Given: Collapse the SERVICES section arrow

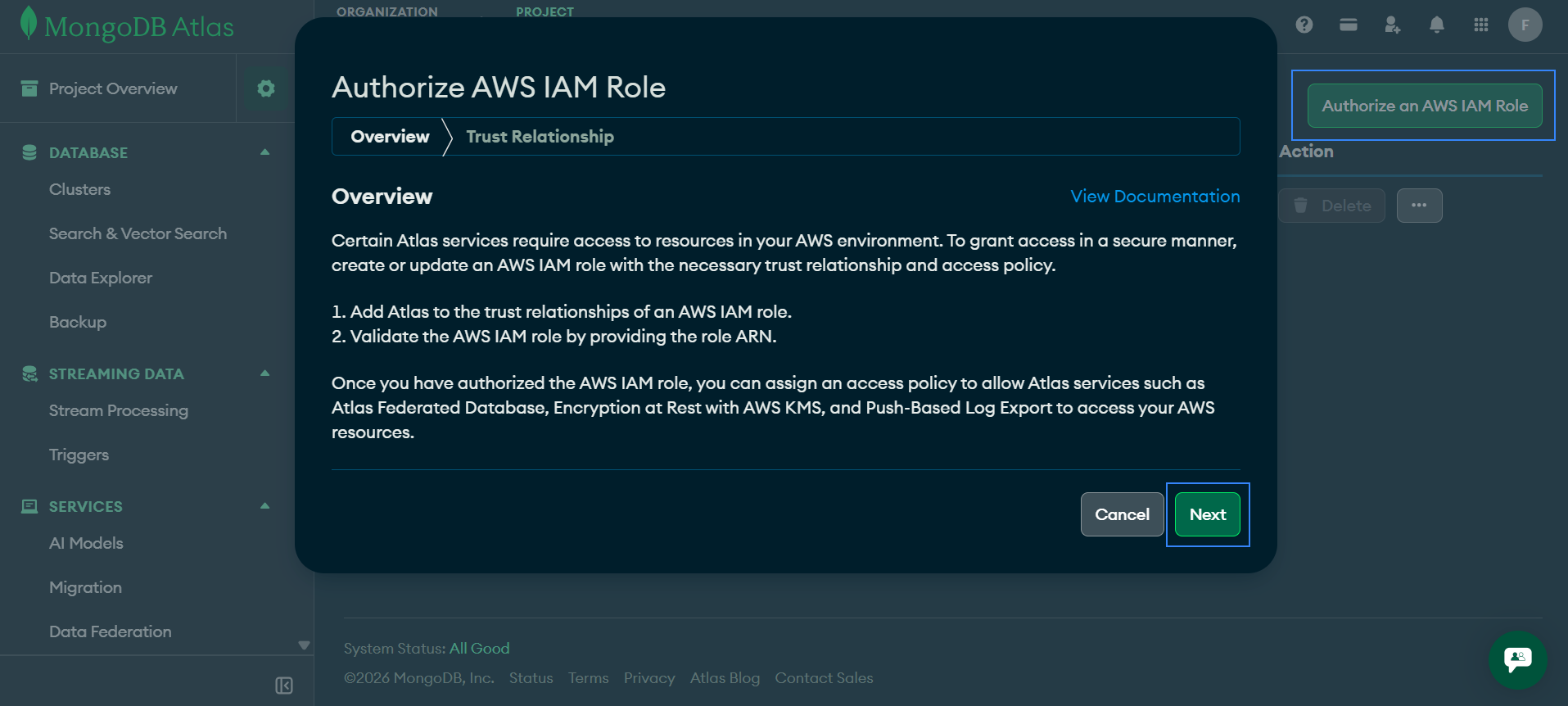Looking at the screenshot, I should pos(264,506).
